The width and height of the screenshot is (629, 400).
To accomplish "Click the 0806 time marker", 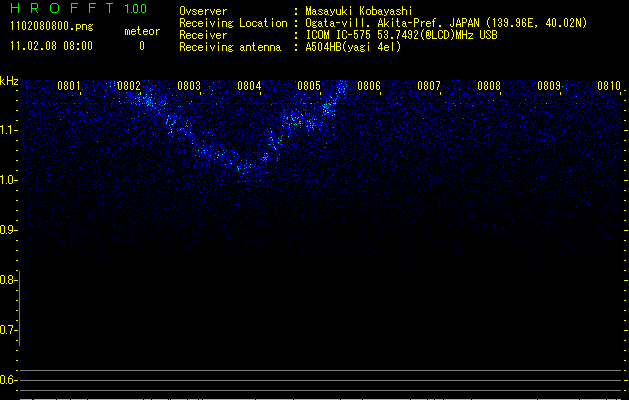I will pos(369,86).
